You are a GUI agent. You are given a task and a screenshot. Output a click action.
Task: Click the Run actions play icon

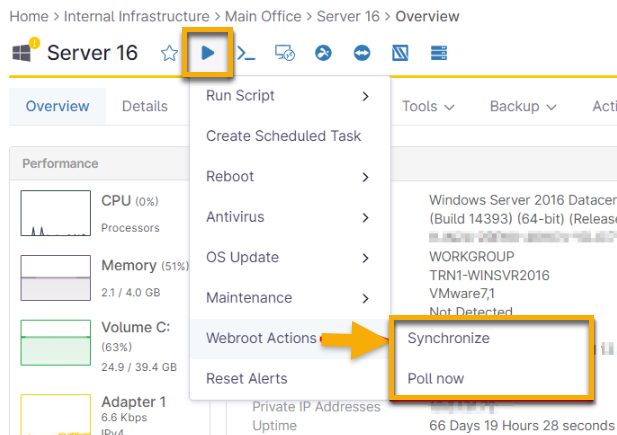tap(208, 53)
